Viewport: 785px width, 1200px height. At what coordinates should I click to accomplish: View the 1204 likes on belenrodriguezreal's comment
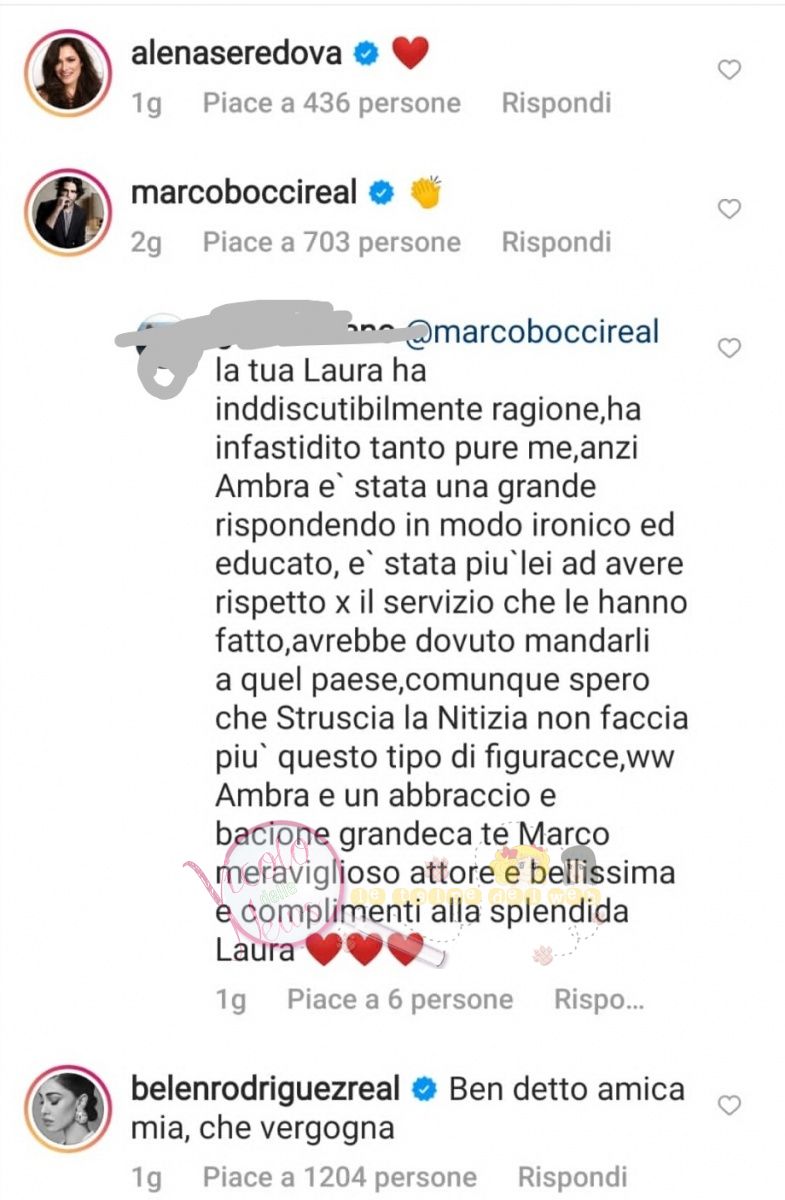[340, 1178]
